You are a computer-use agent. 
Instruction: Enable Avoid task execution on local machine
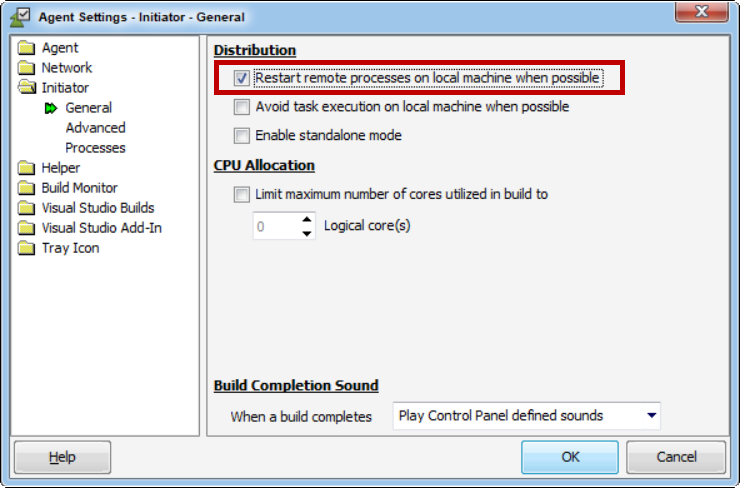(241, 106)
